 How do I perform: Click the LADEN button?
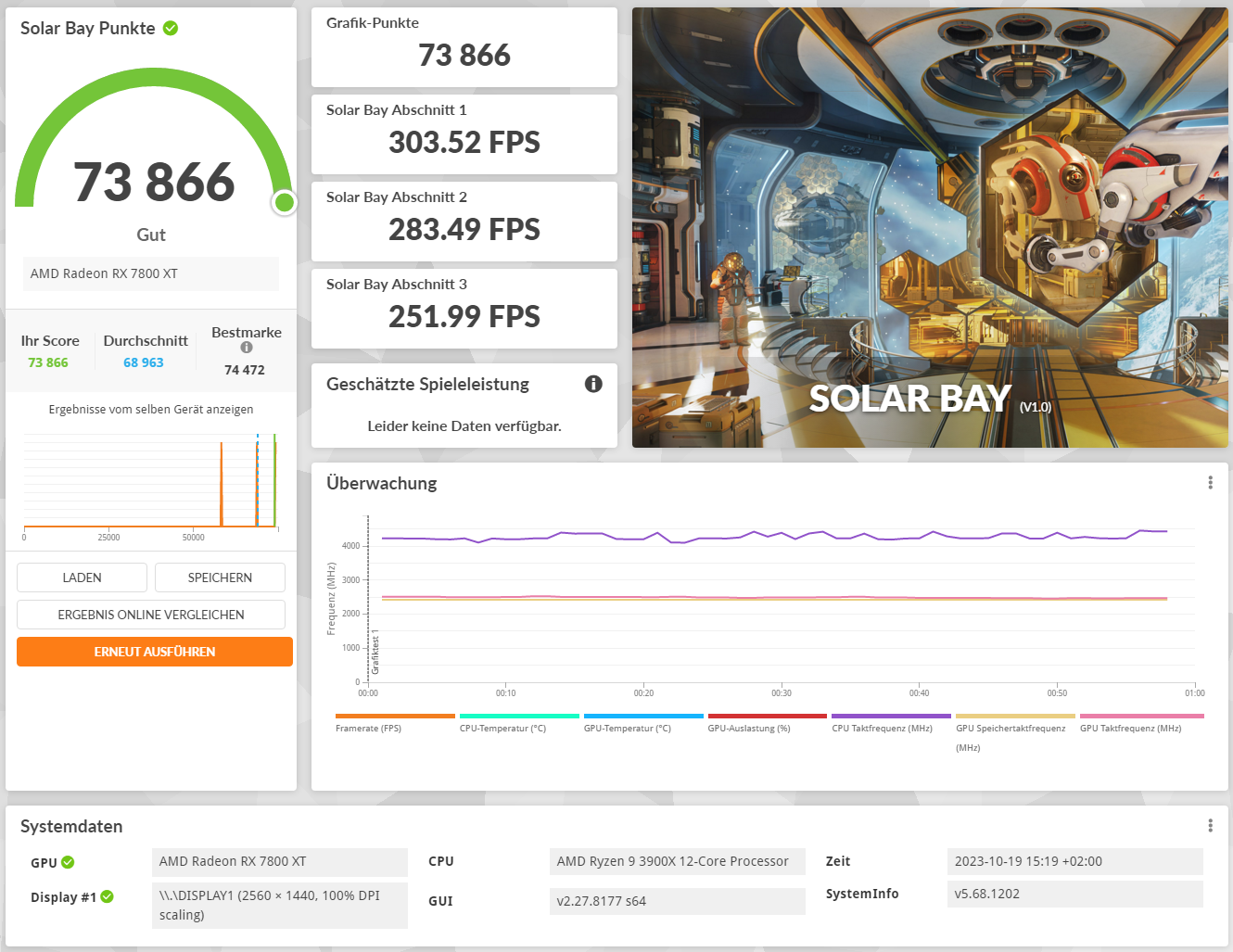(82, 578)
